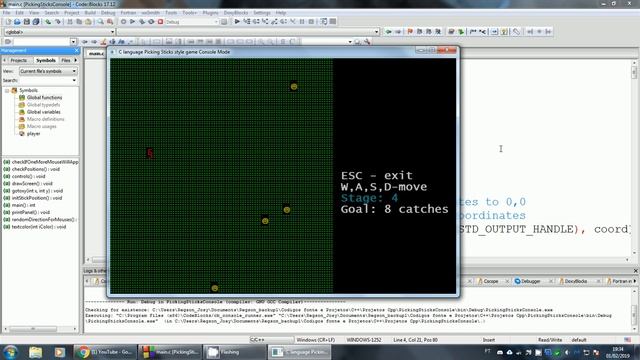
Task: Select printPanel() : void function
Action: click(30, 212)
